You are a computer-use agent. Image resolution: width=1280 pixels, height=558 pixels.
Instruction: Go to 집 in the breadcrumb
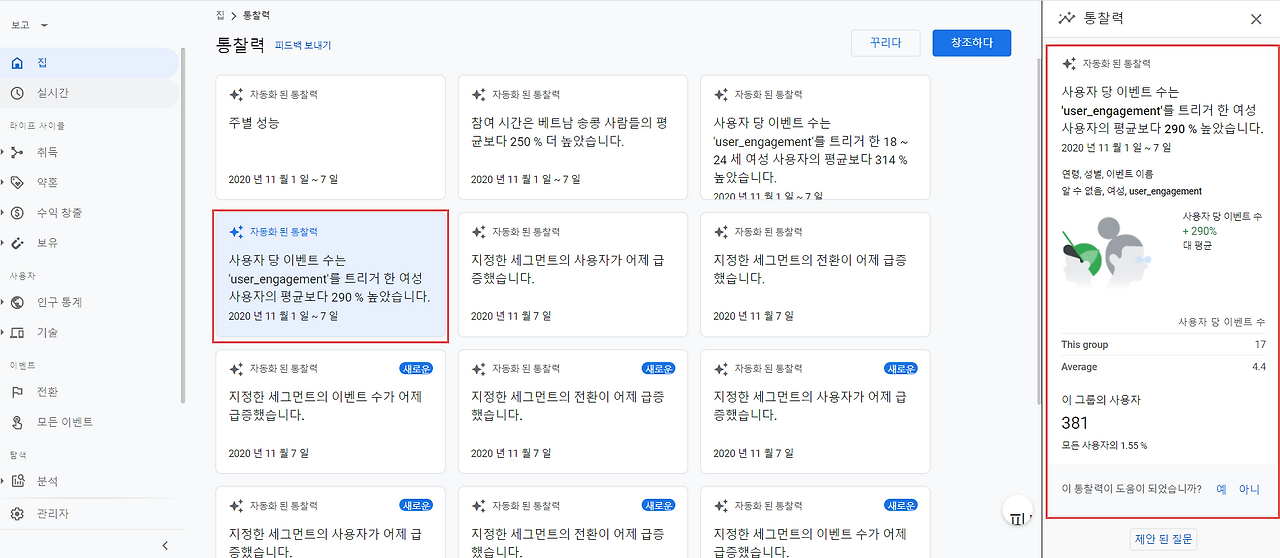[220, 15]
